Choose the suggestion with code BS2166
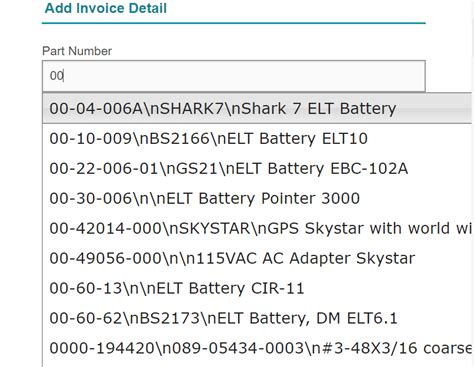Screen dimensions: 474x367 pyautogui.click(x=258, y=138)
